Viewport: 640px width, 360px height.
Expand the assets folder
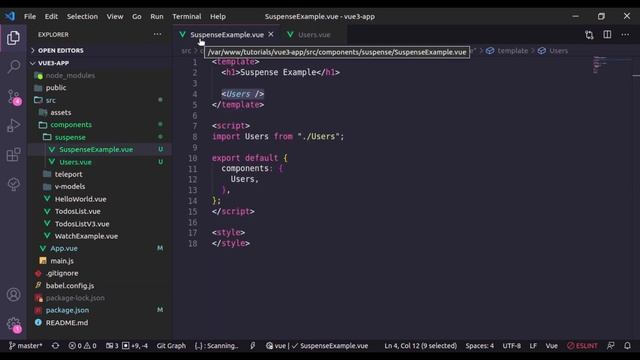click(x=100, y=112)
